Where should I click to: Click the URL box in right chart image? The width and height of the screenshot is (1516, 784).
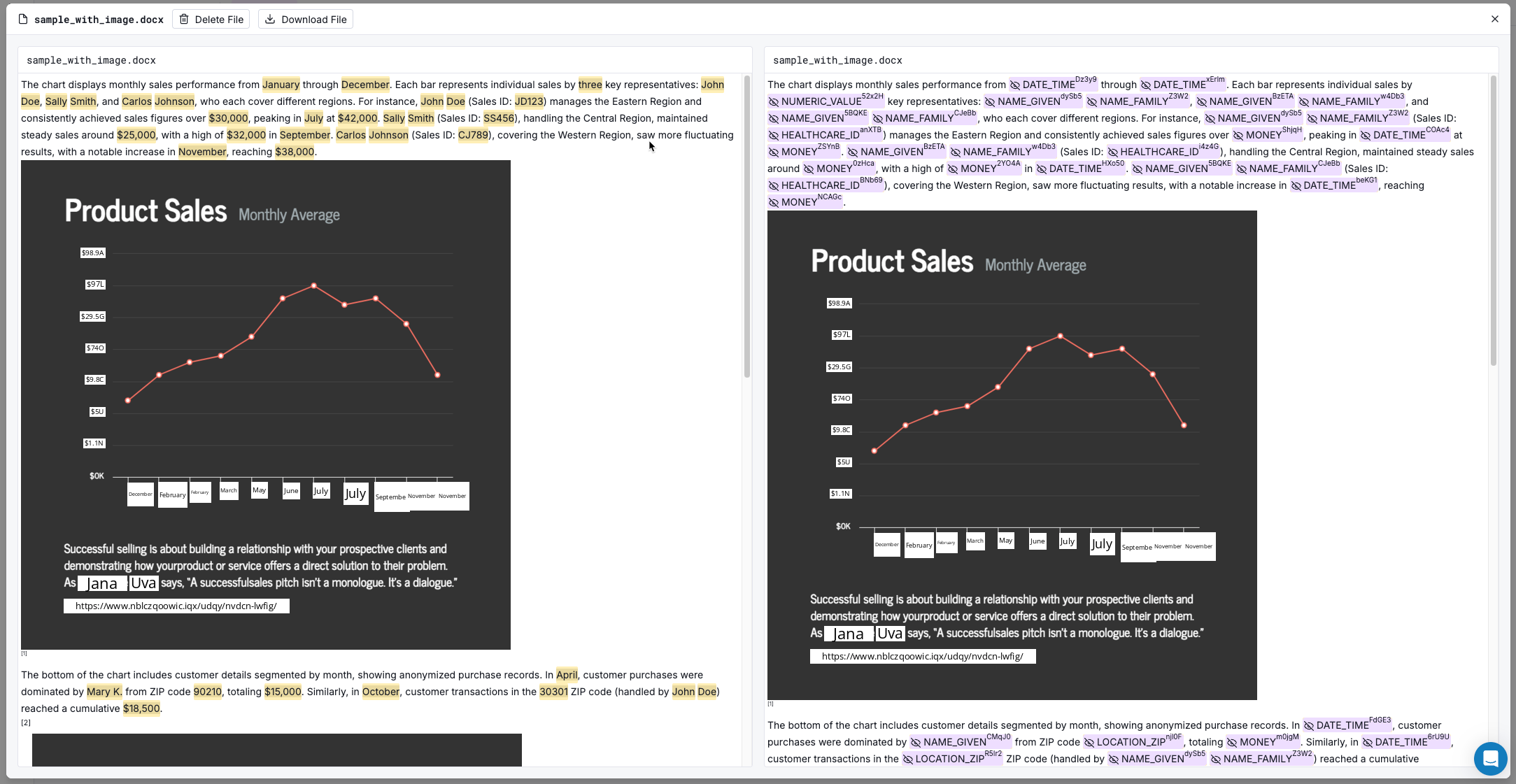point(922,657)
